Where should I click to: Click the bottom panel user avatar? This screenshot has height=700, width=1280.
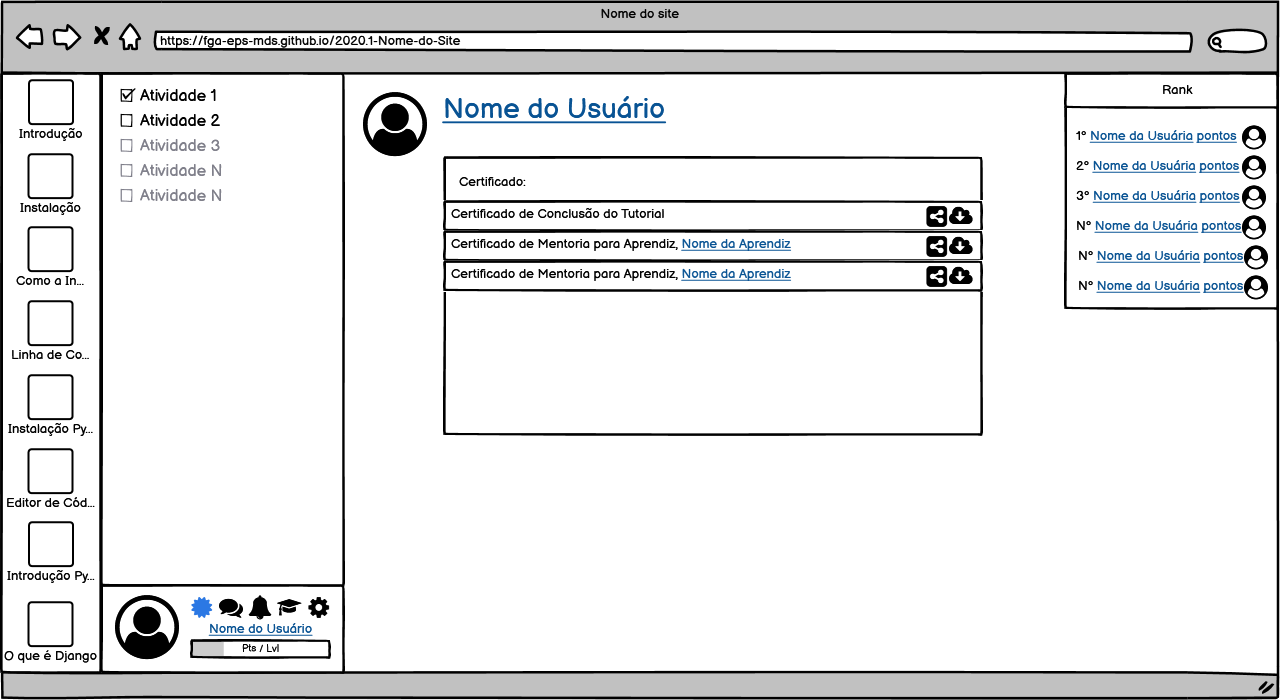[147, 627]
